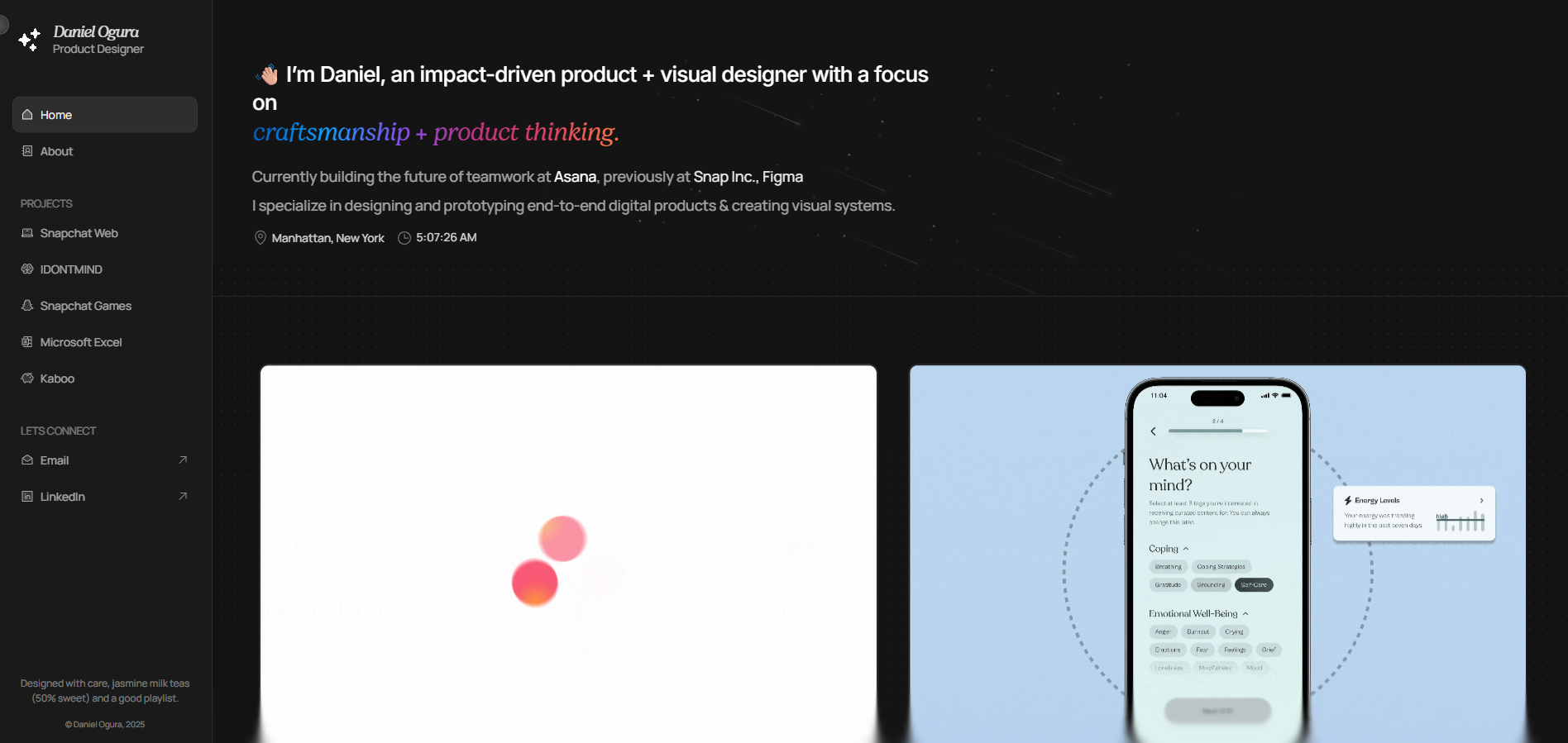The image size is (1568, 743).
Task: Click the Snapchat Games ghost icon
Action: coord(27,306)
